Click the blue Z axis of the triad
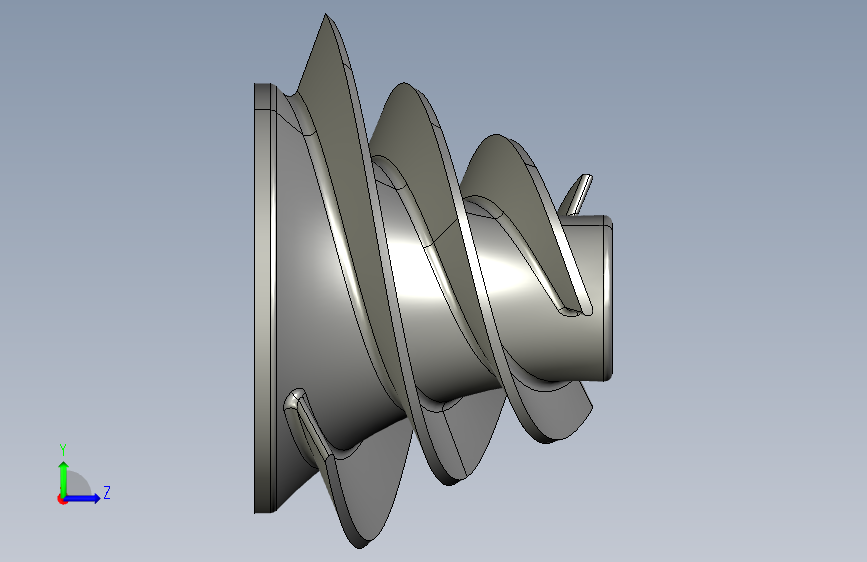 point(83,498)
